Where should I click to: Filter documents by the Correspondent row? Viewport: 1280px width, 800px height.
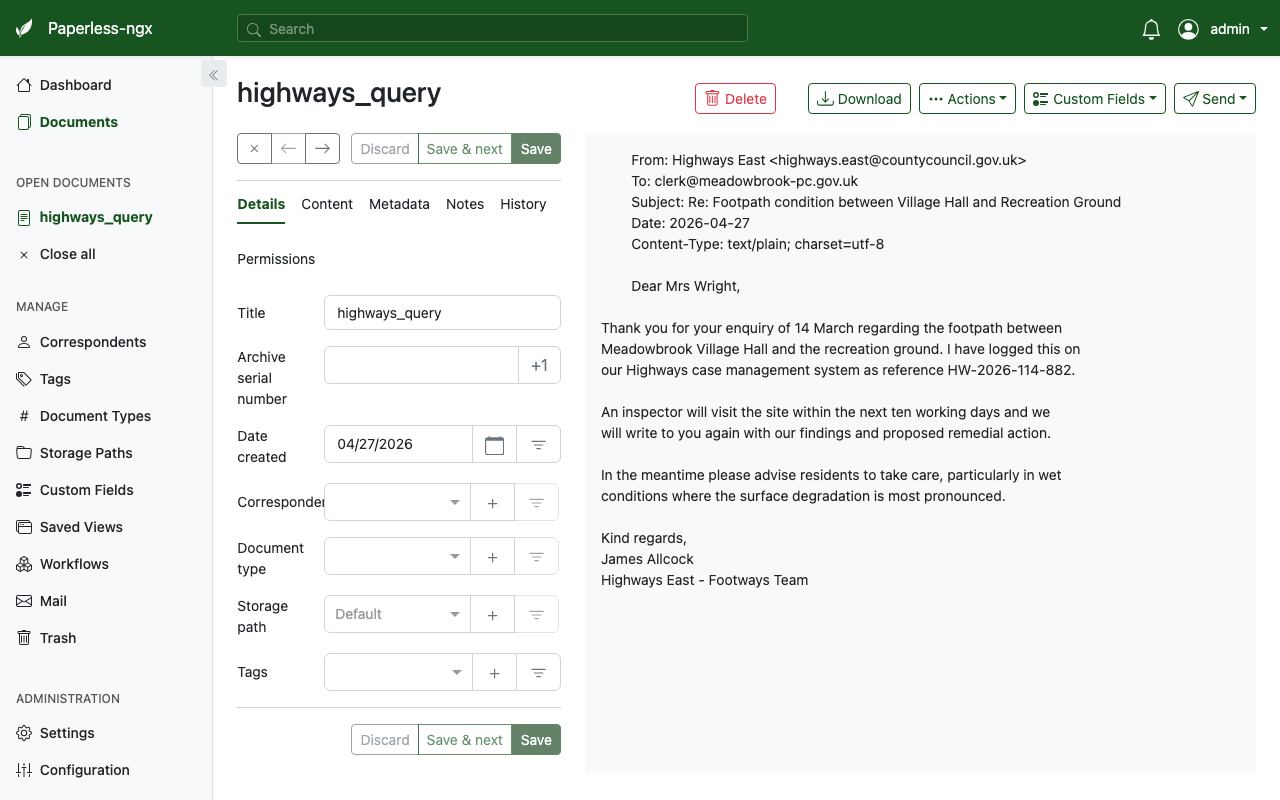[x=536, y=502]
